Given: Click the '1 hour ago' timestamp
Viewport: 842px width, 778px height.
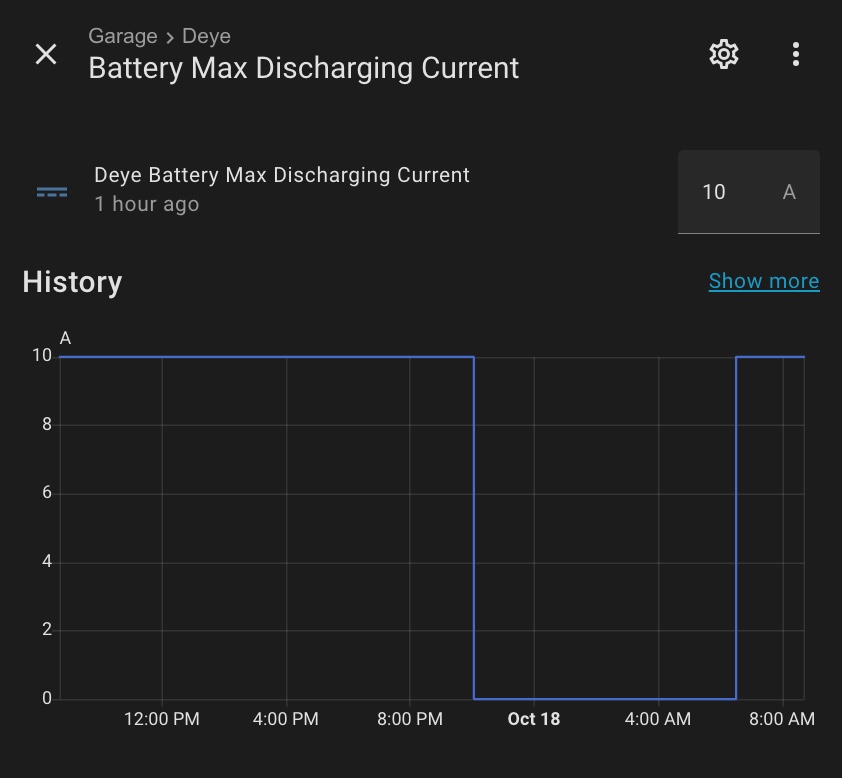Looking at the screenshot, I should (147, 204).
